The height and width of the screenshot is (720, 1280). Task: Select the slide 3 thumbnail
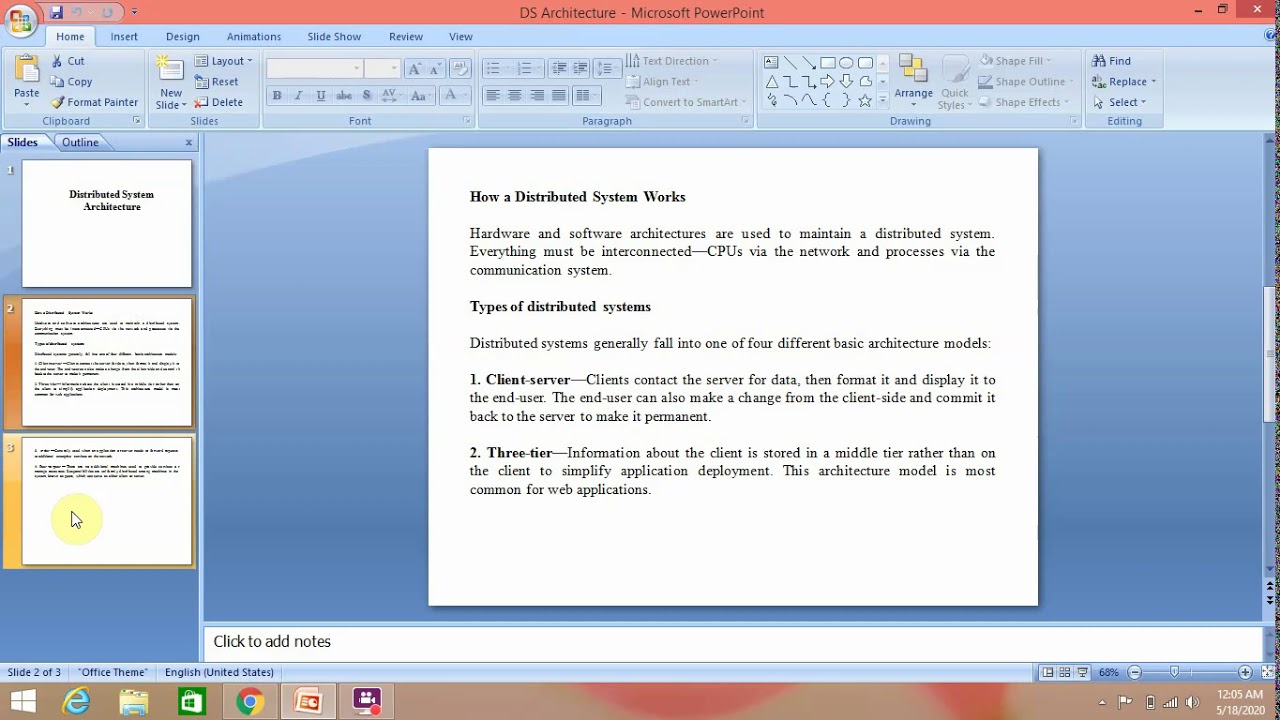point(107,502)
